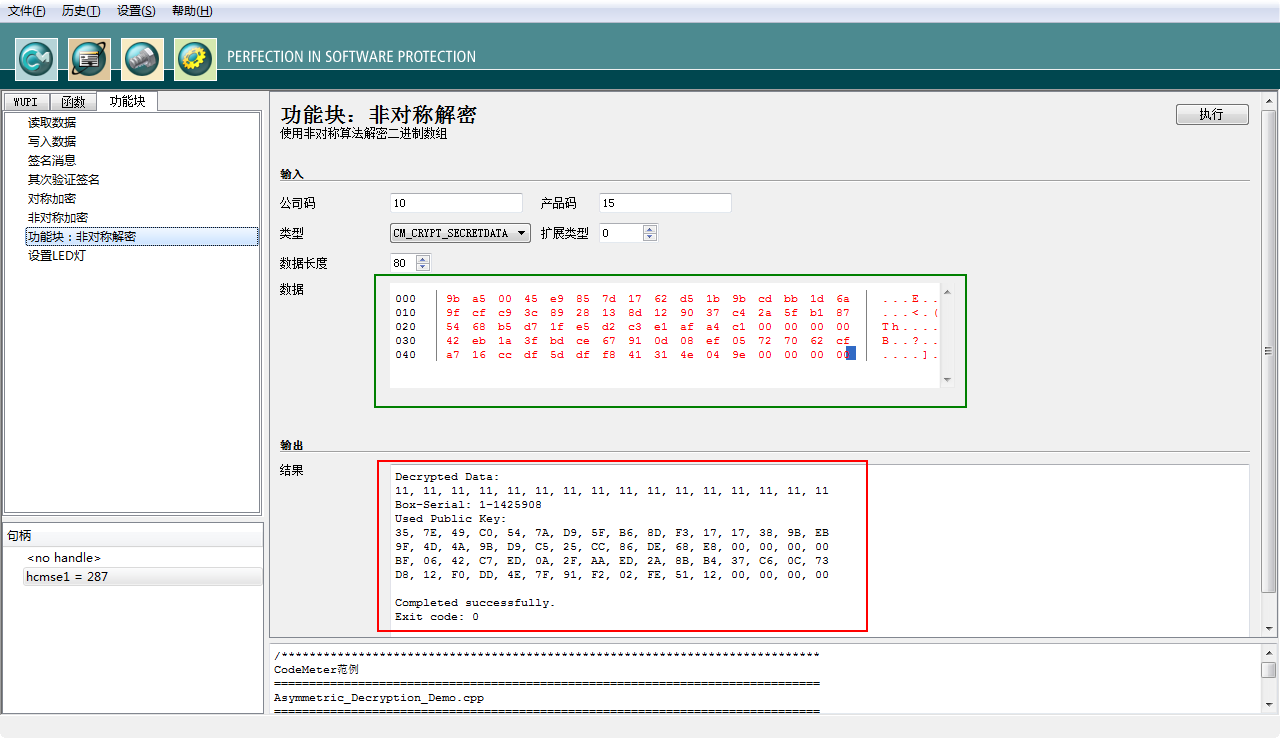This screenshot has width=1280, height=738.
Task: Click 'Completed successfully.' in the result
Action: click(475, 603)
